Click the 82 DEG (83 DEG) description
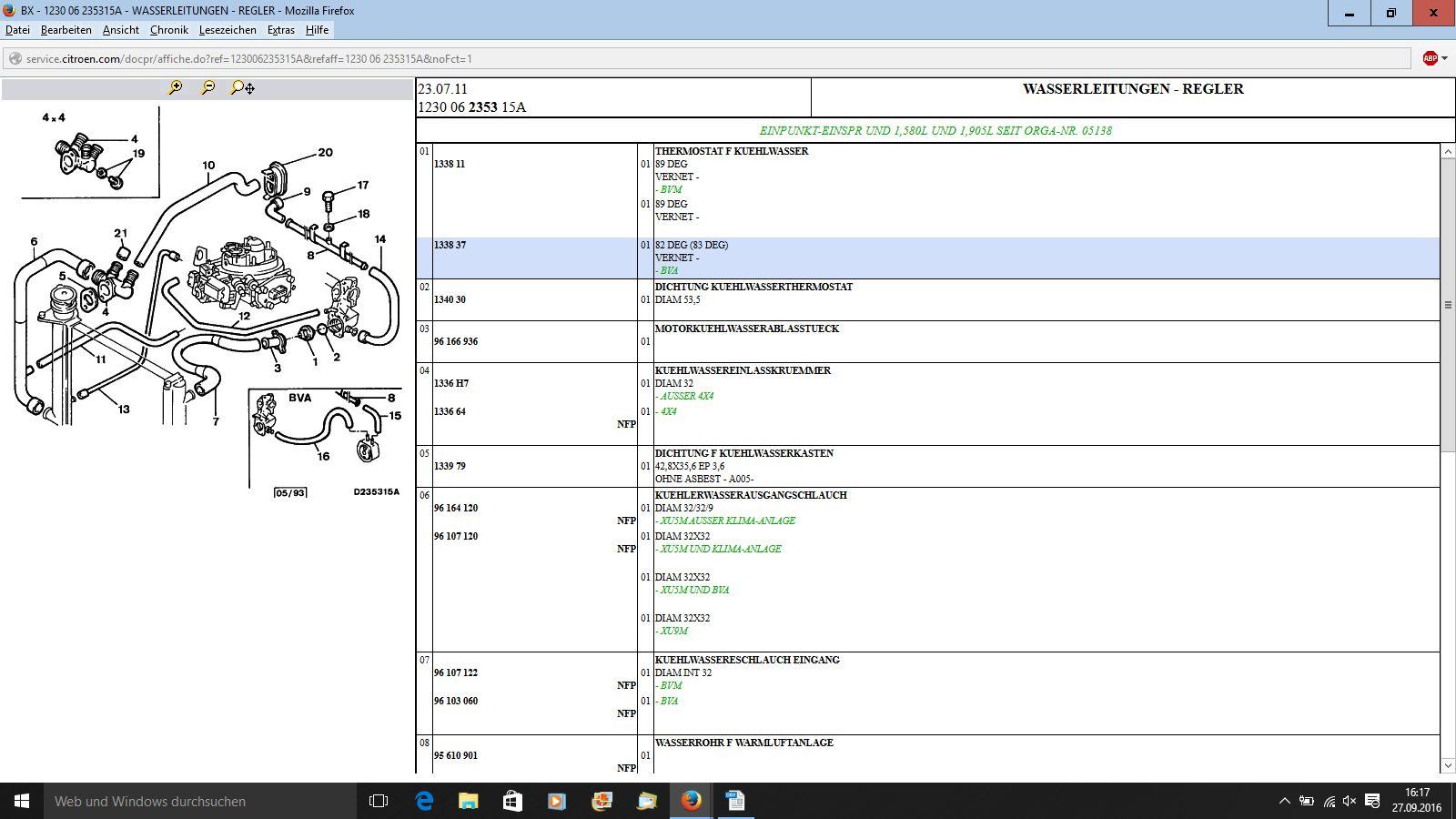Viewport: 1456px width, 819px height. click(x=692, y=245)
